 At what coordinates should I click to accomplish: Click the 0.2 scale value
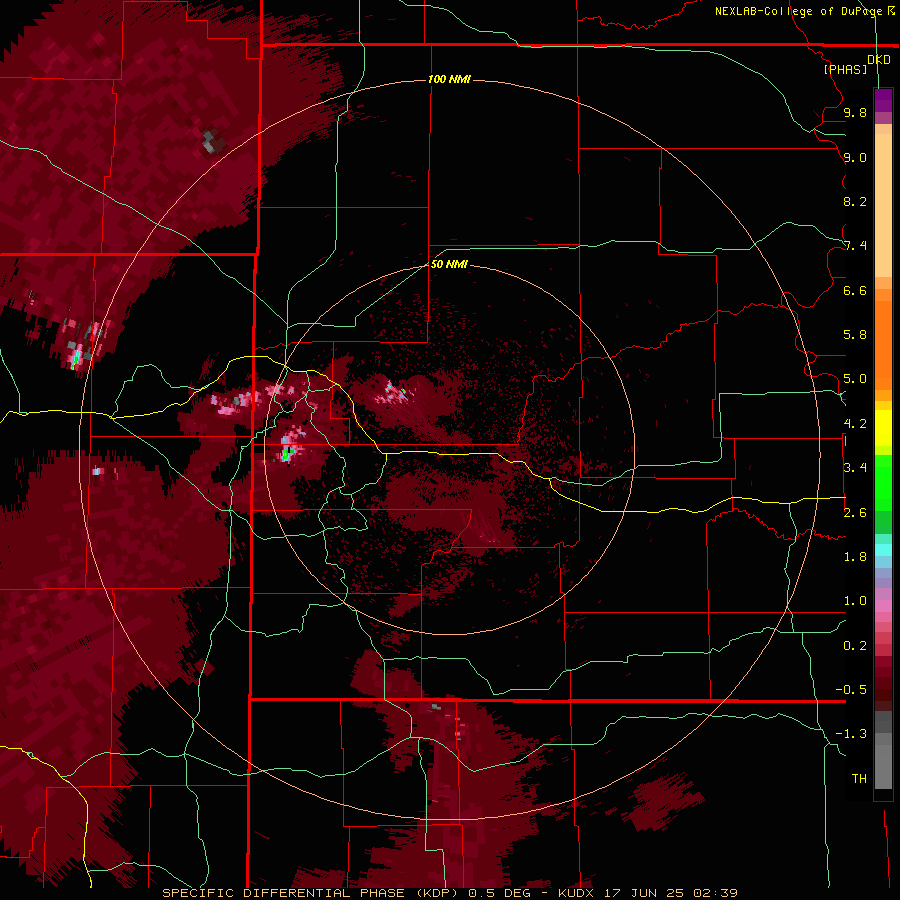pos(855,646)
